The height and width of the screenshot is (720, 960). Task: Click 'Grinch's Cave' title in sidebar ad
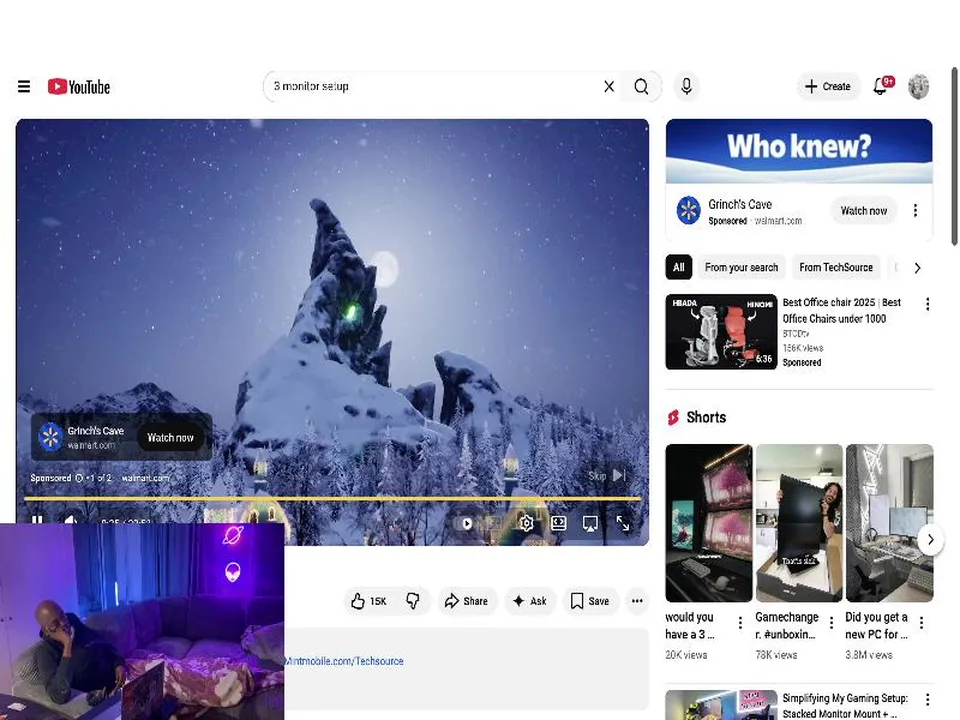pyautogui.click(x=740, y=204)
